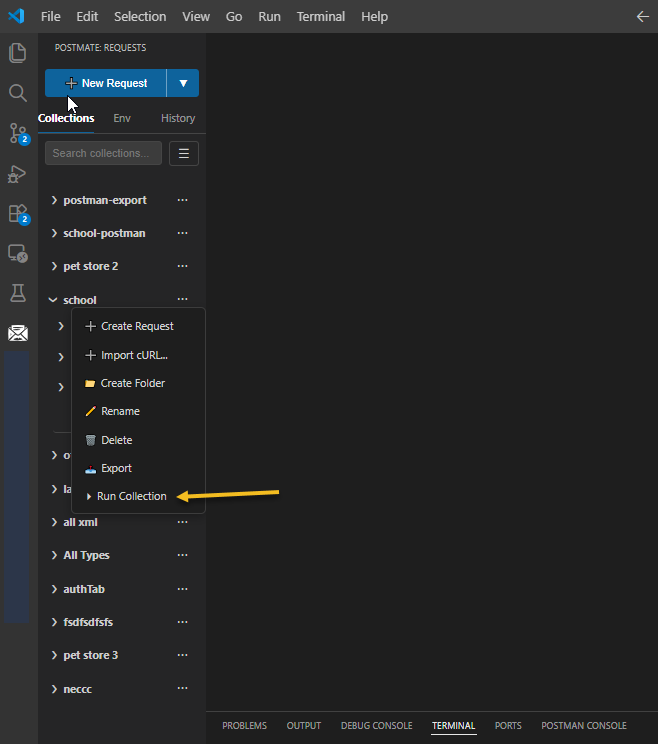Image resolution: width=658 pixels, height=744 pixels.
Task: Open options for fsdfsdfsfs collection
Action: (183, 622)
